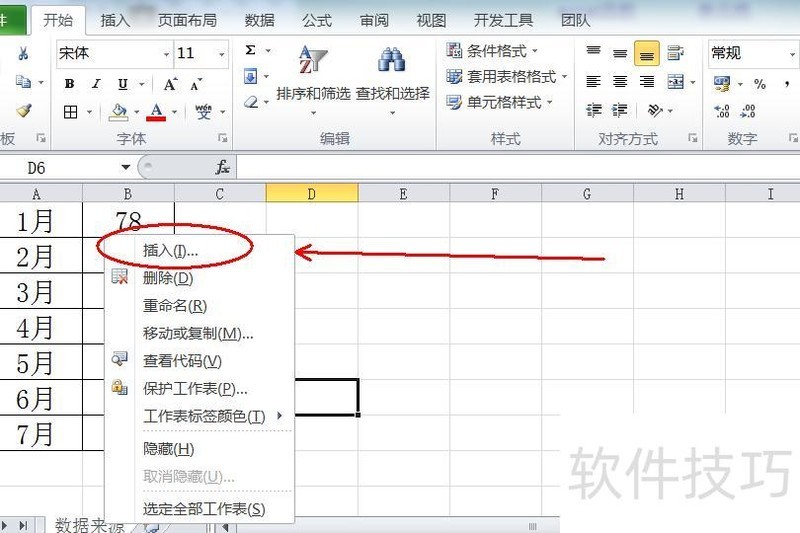Expand the Name Box dropdown arrow
The image size is (800, 533).
(126, 167)
